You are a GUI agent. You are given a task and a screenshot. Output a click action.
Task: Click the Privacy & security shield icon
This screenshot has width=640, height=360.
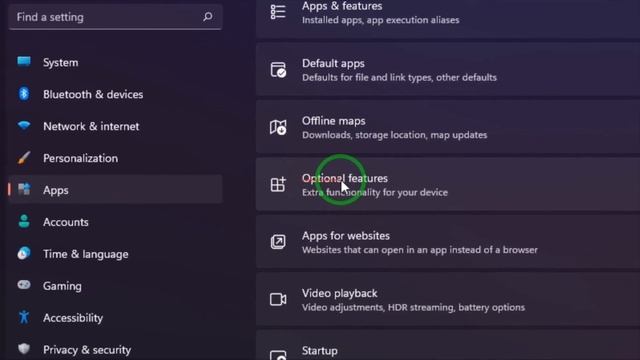(x=24, y=349)
